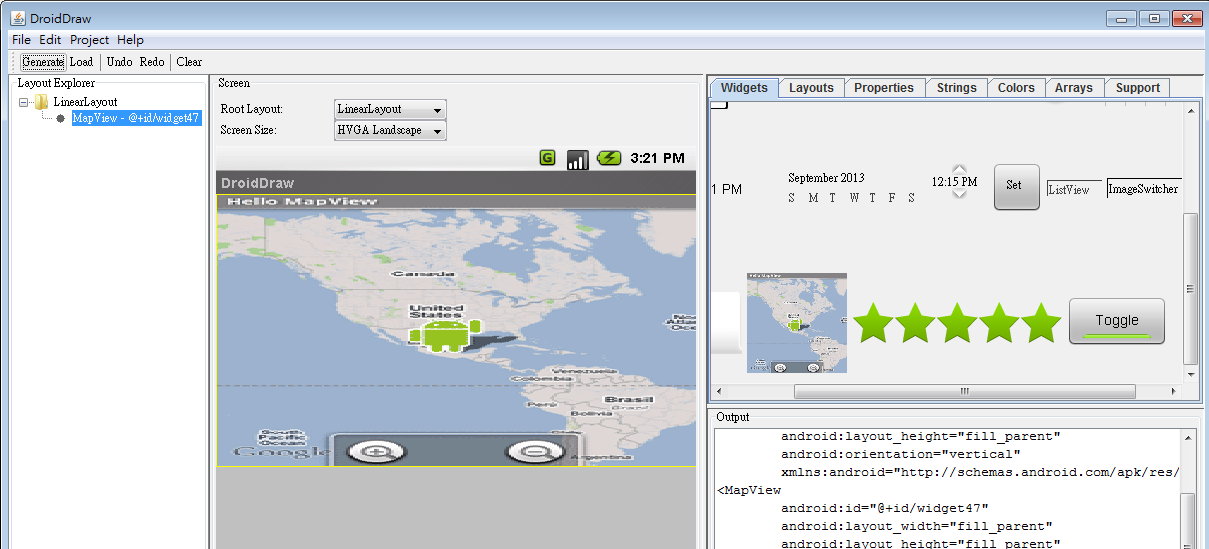The height and width of the screenshot is (549, 1209).
Task: Select the RatingBar stars widget
Action: 957,322
